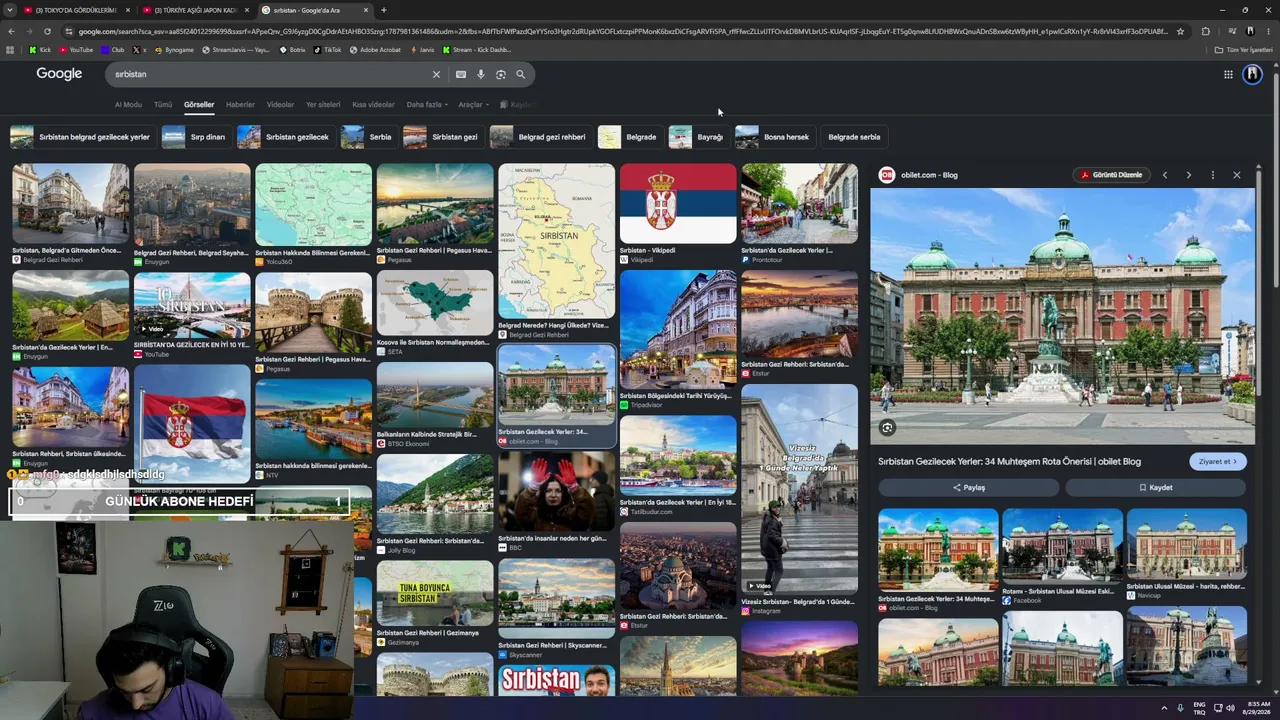Select the Bayrağı suggestion chip
The image size is (1280, 720).
click(697, 137)
